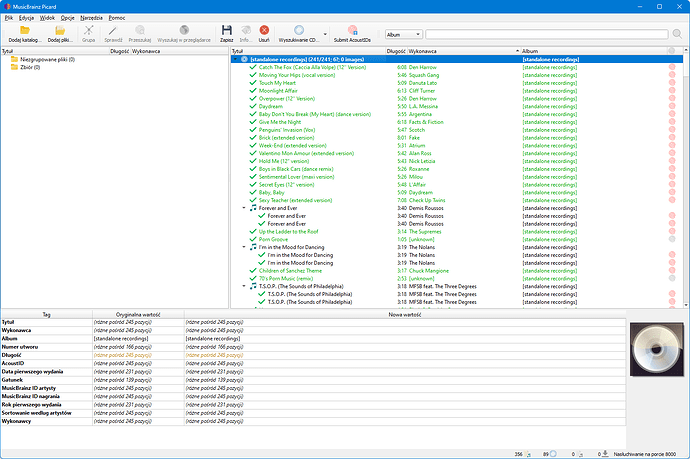The image size is (690, 459).
Task: Click the Sprawdź lookup icon
Action: click(113, 30)
